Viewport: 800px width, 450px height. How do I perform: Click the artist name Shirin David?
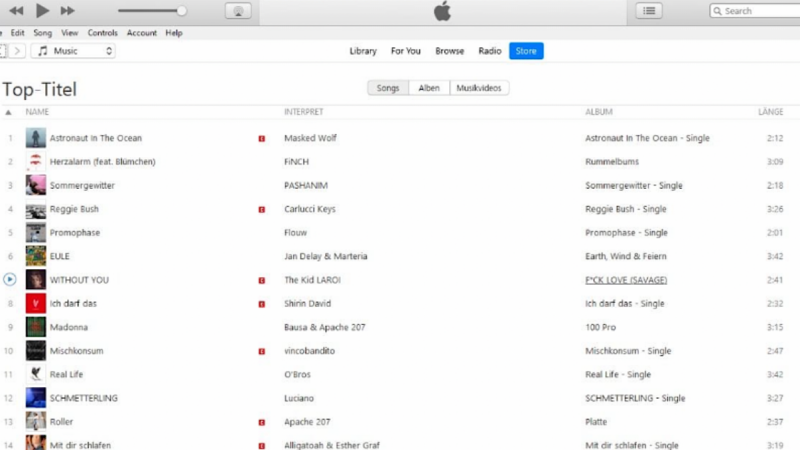pyautogui.click(x=308, y=304)
